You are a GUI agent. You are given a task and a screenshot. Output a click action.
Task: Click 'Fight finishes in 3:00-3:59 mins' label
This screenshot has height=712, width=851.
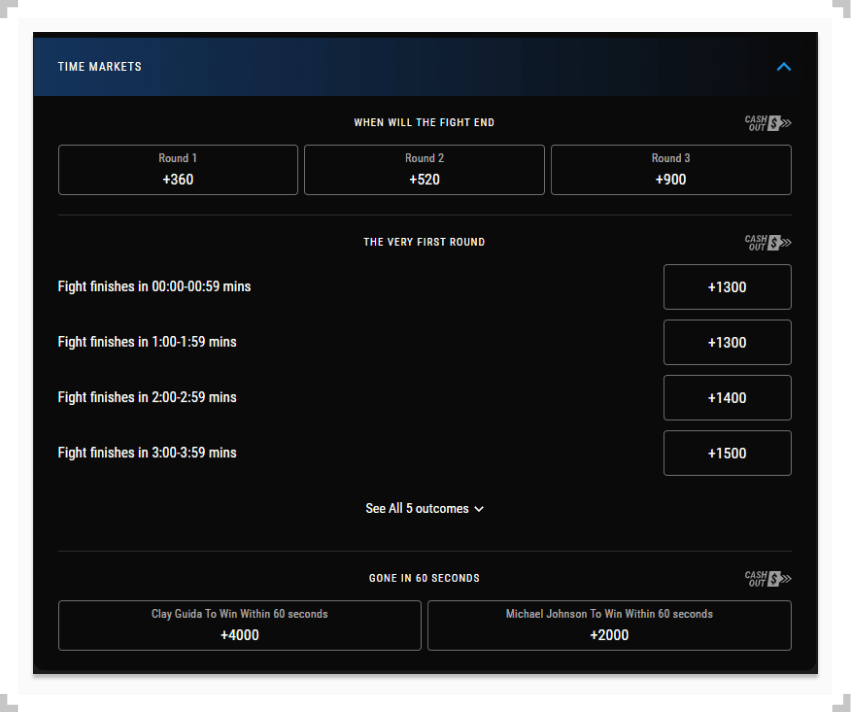click(147, 453)
